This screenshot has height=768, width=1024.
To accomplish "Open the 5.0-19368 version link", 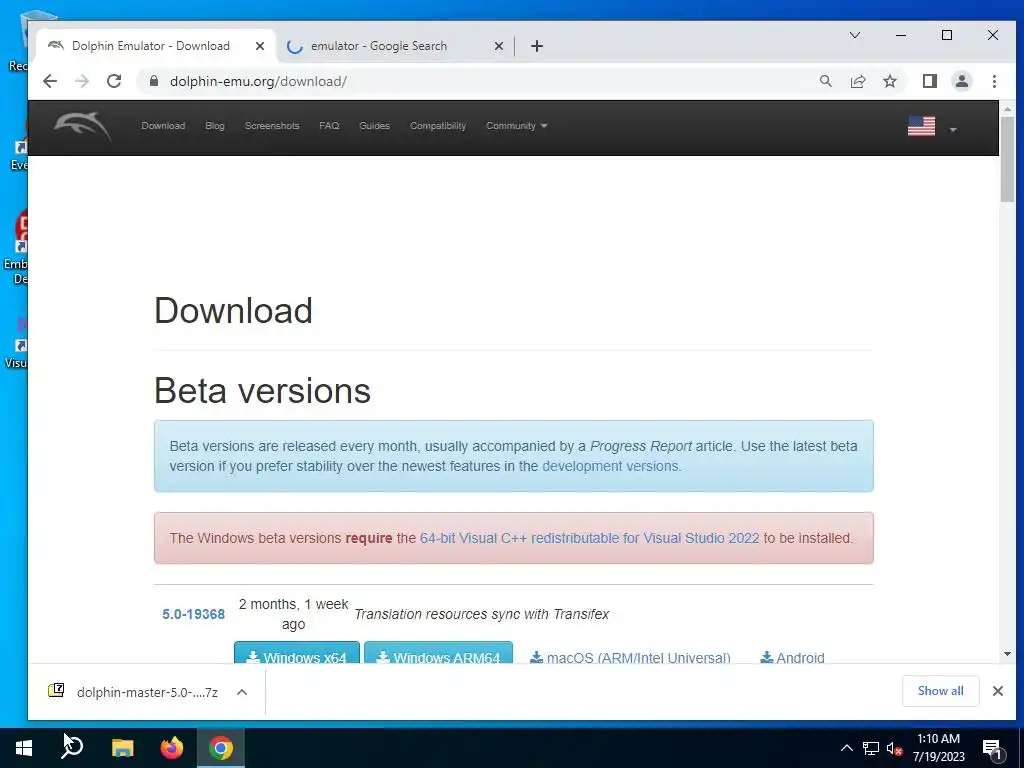I will tap(193, 614).
